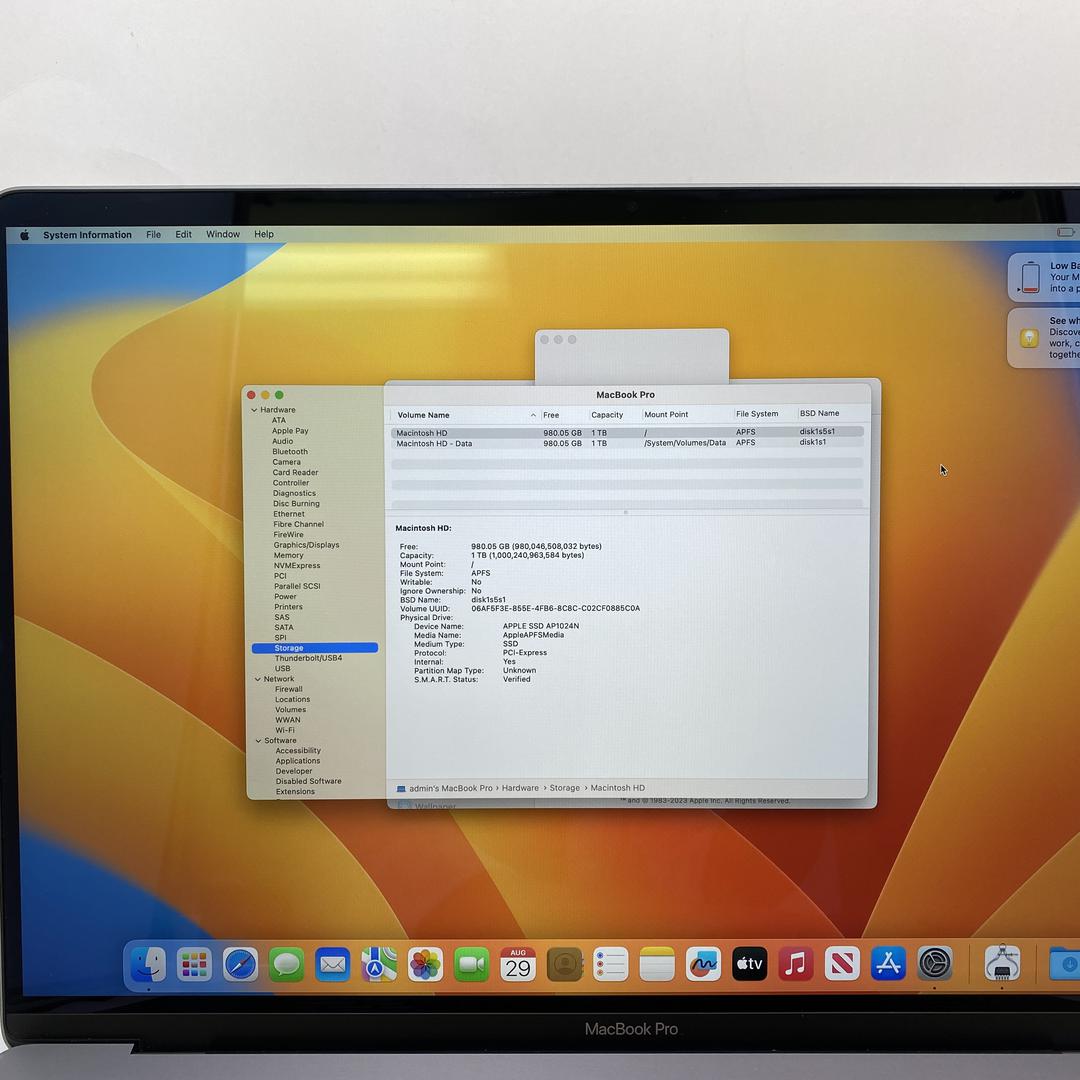Select Graphics/Displays in the sidebar
Viewport: 1080px width, 1080px height.
(x=307, y=545)
